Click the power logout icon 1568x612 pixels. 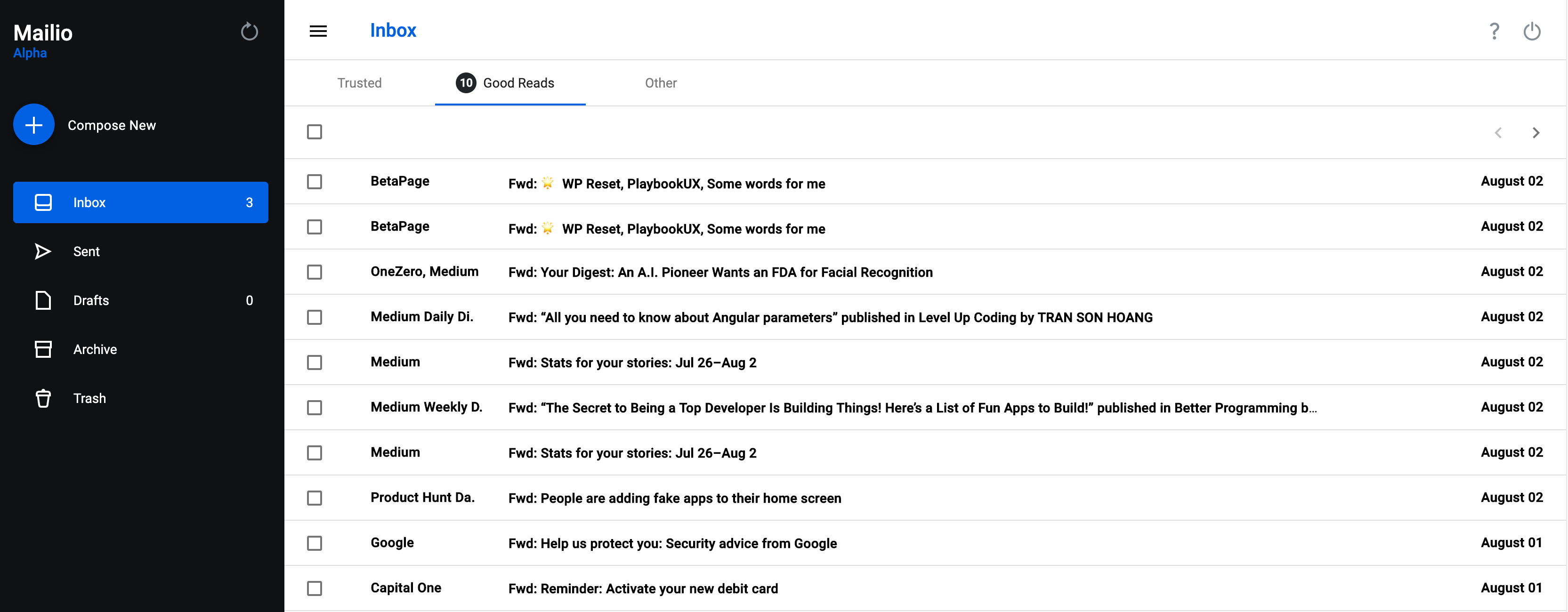[x=1531, y=31]
